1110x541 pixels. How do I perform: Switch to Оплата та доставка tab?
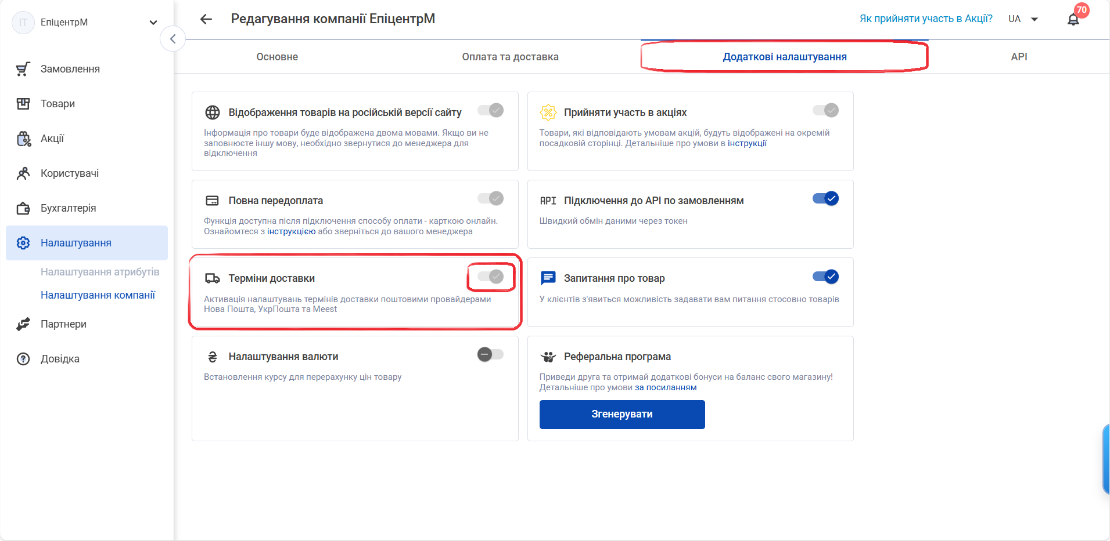click(510, 57)
